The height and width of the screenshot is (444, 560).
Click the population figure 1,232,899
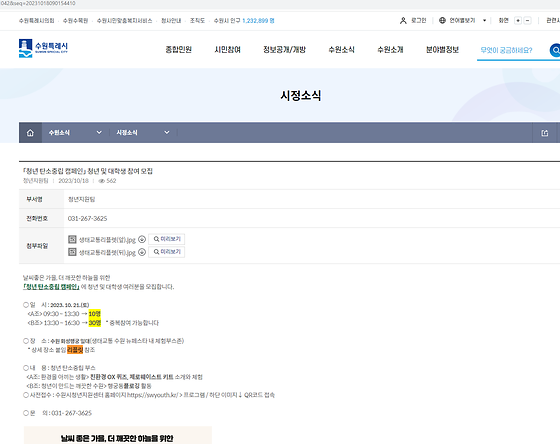click(x=255, y=21)
